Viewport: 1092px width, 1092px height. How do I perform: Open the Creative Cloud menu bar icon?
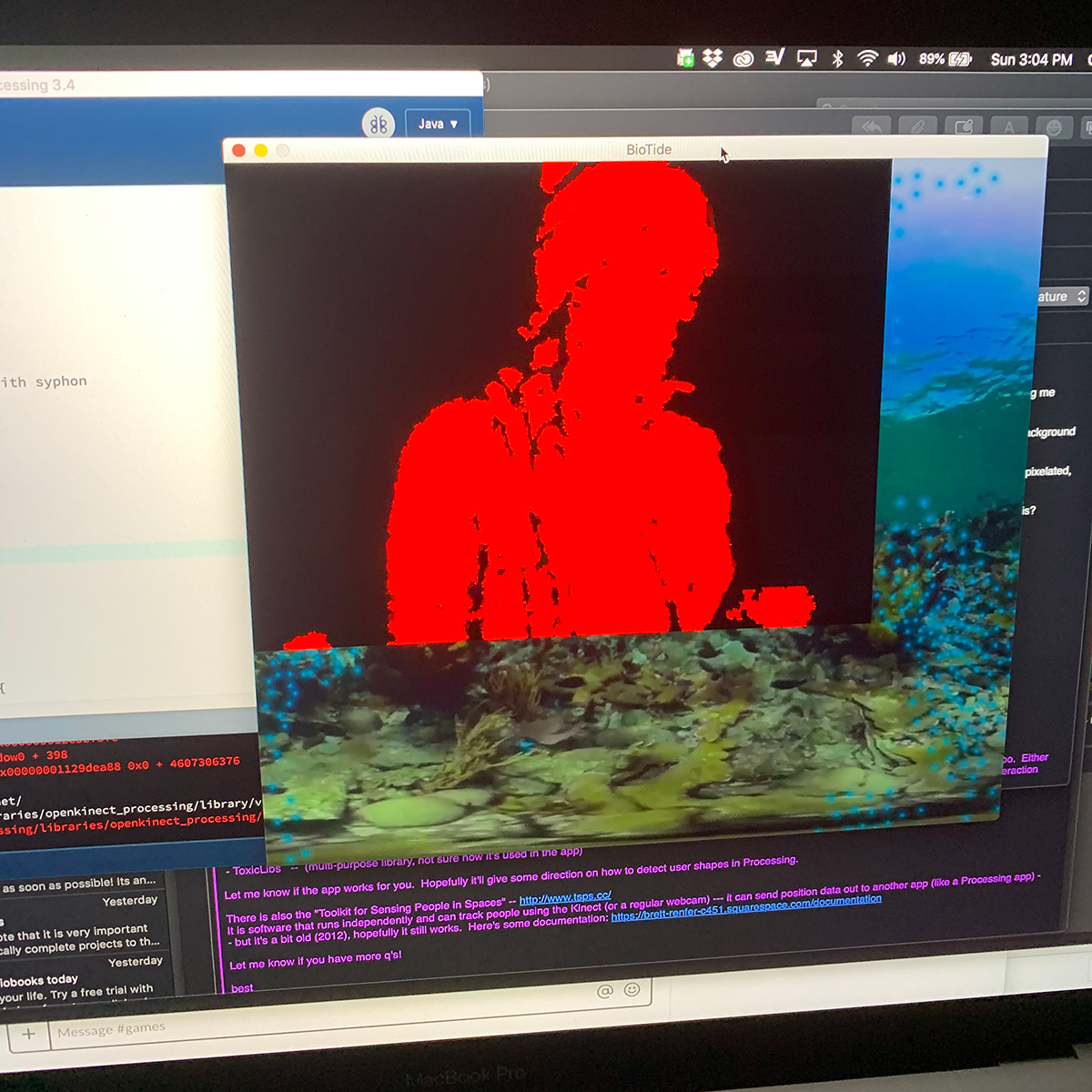point(743,59)
